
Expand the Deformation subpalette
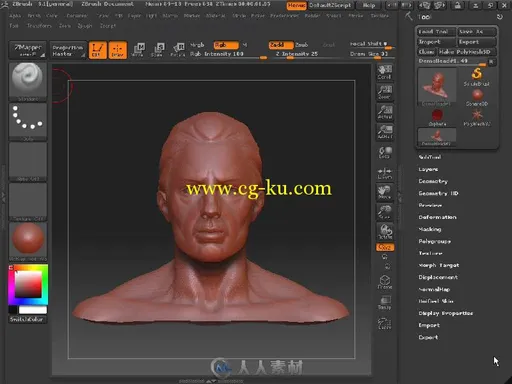coord(437,217)
